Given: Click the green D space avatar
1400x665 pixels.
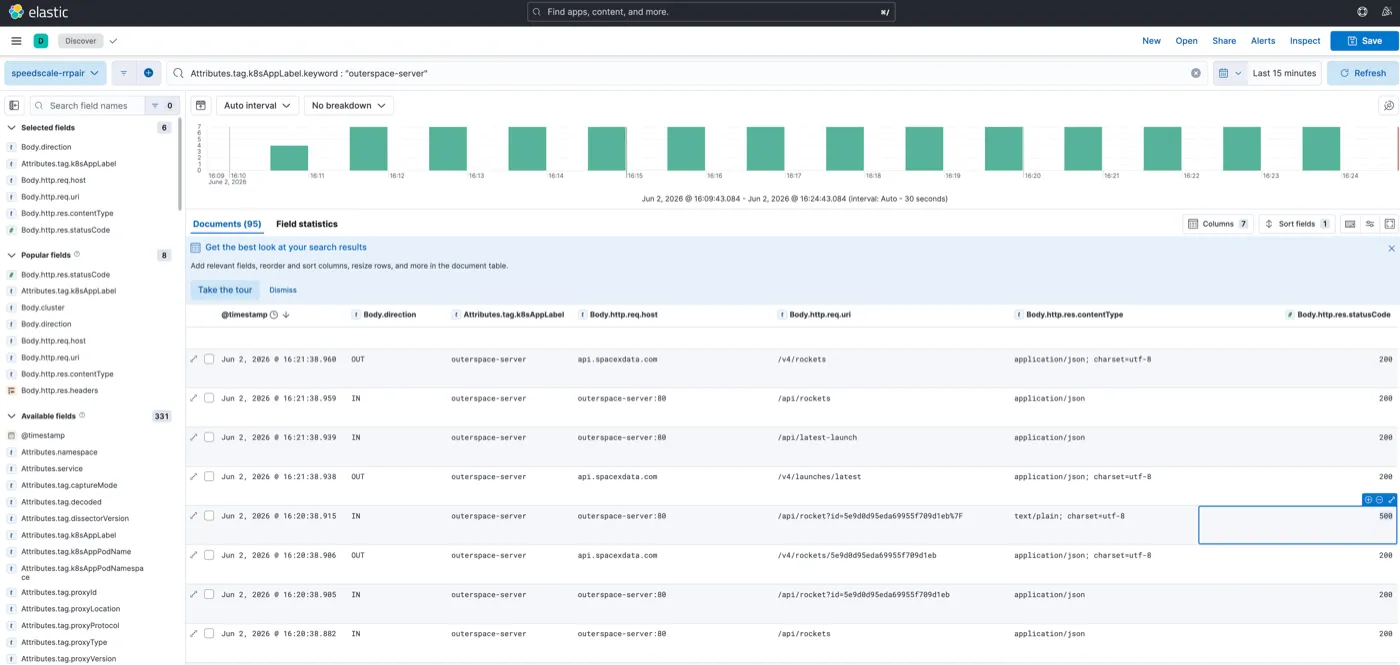Looking at the screenshot, I should tap(41, 41).
